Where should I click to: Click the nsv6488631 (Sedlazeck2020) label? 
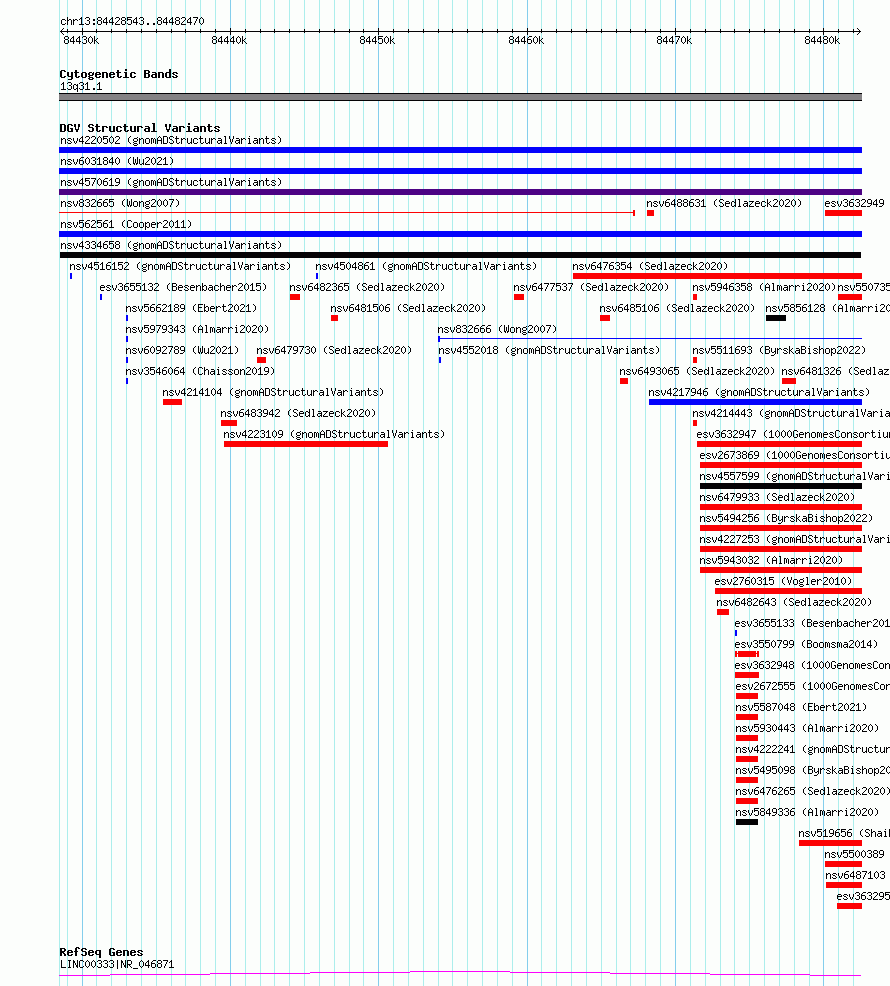pos(725,203)
